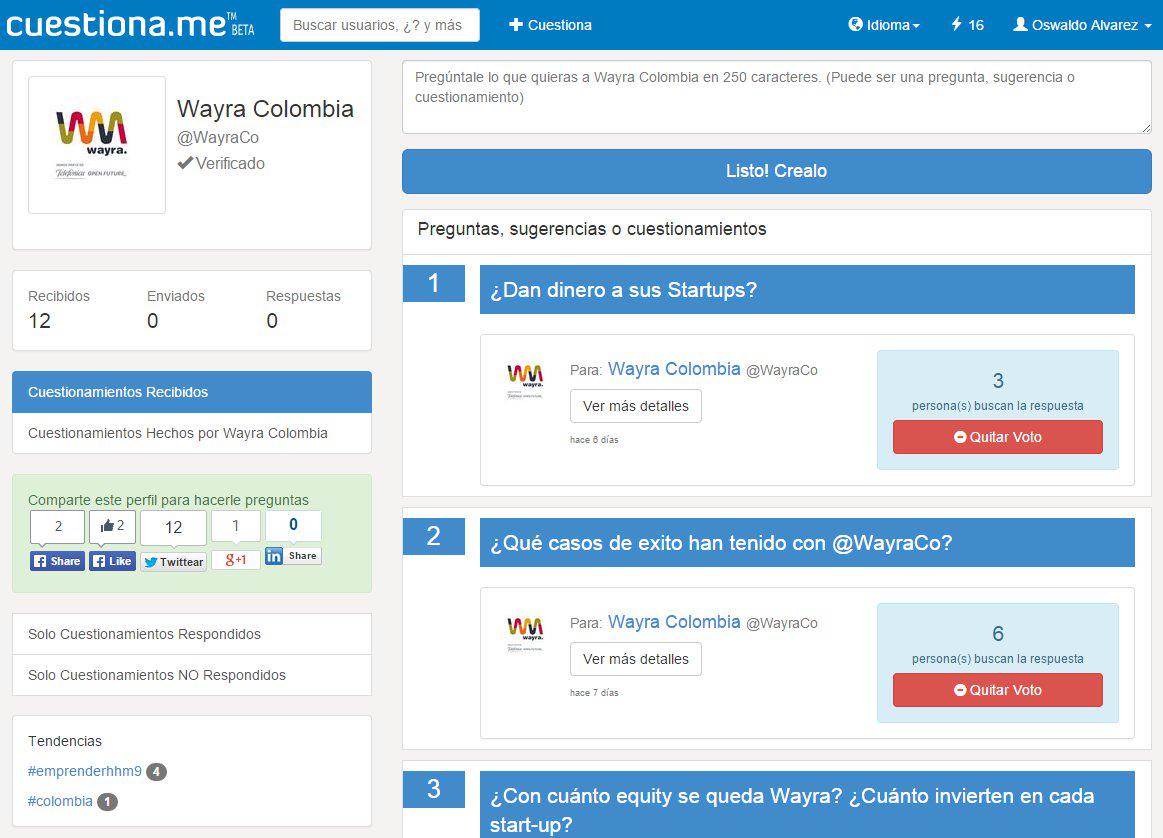Viewport: 1163px width, 838px height.
Task: Click Wayra logo in question 1 card
Action: point(525,380)
